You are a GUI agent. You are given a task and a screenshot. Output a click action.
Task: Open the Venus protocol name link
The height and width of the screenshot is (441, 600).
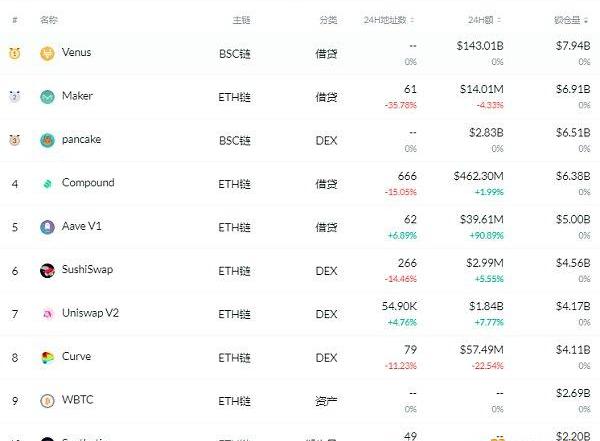(x=76, y=52)
